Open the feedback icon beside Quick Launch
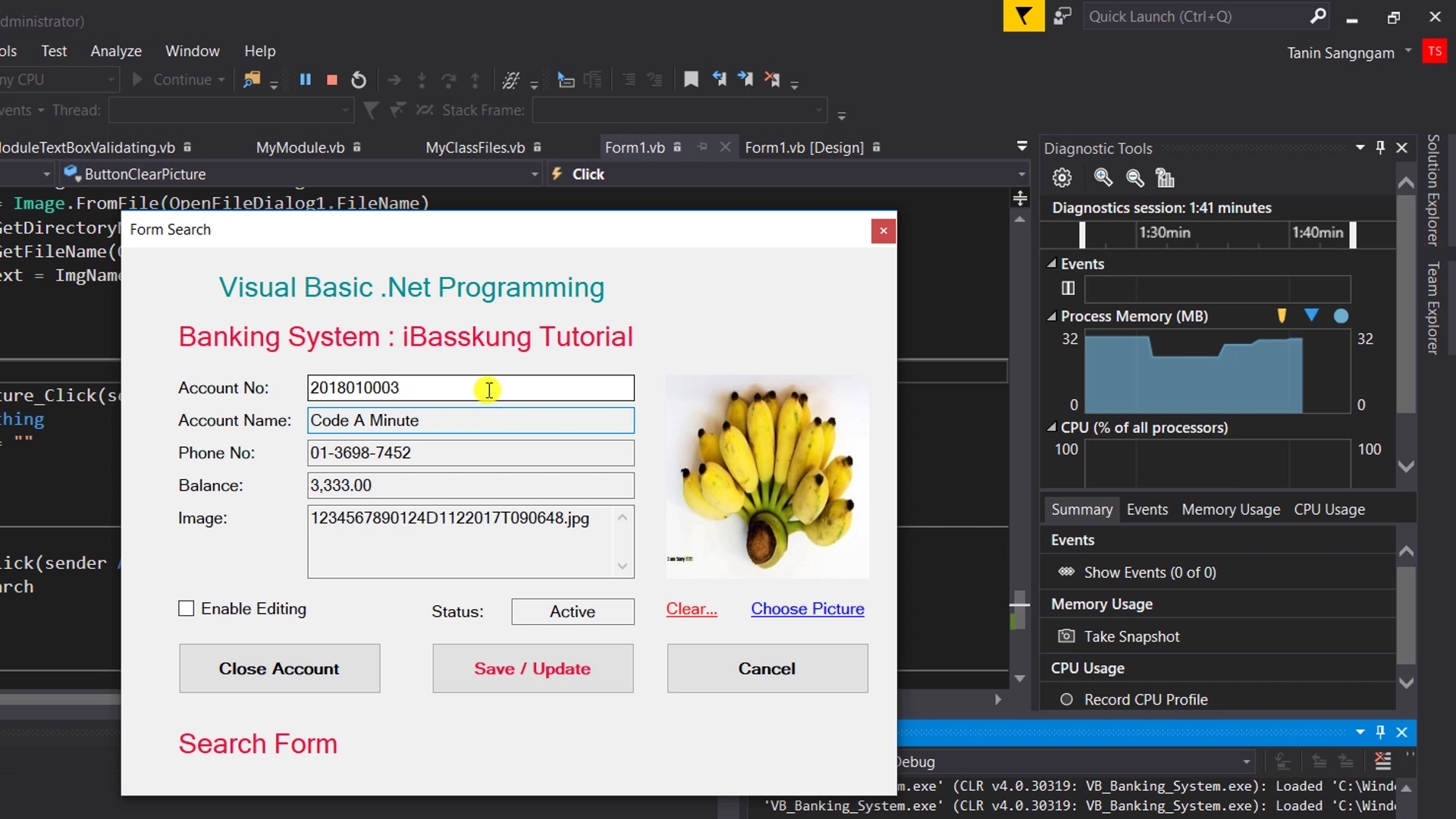Screen dimensions: 1456x819 click(1063, 16)
